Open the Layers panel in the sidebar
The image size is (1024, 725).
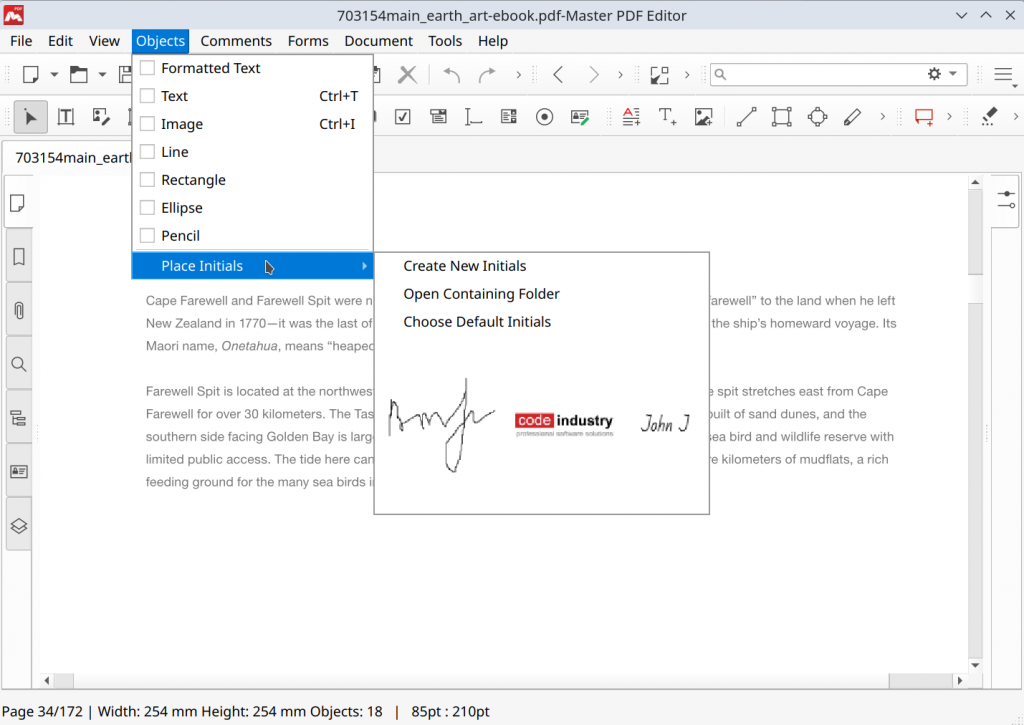point(18,525)
